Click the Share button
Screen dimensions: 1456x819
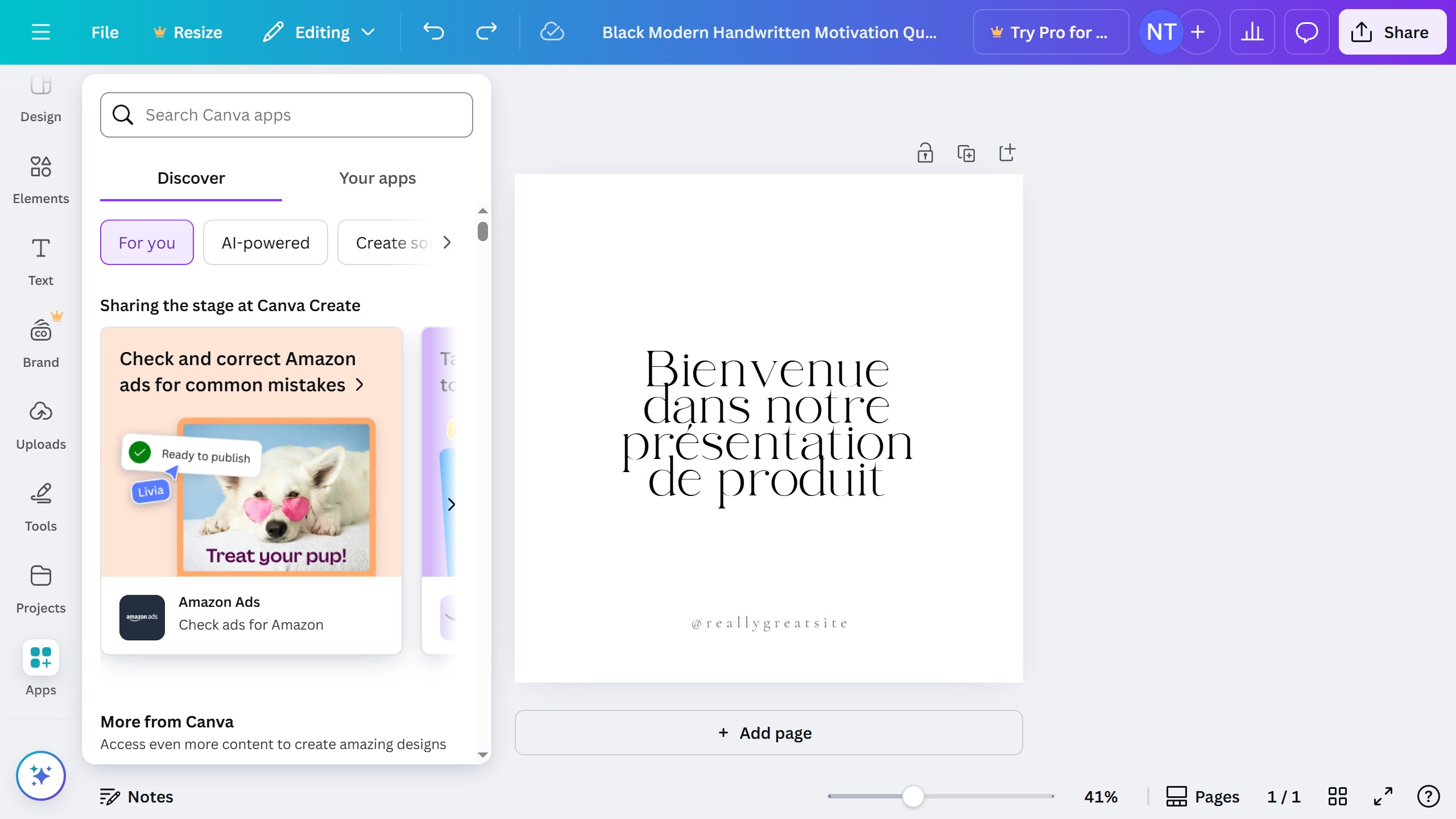[1392, 32]
